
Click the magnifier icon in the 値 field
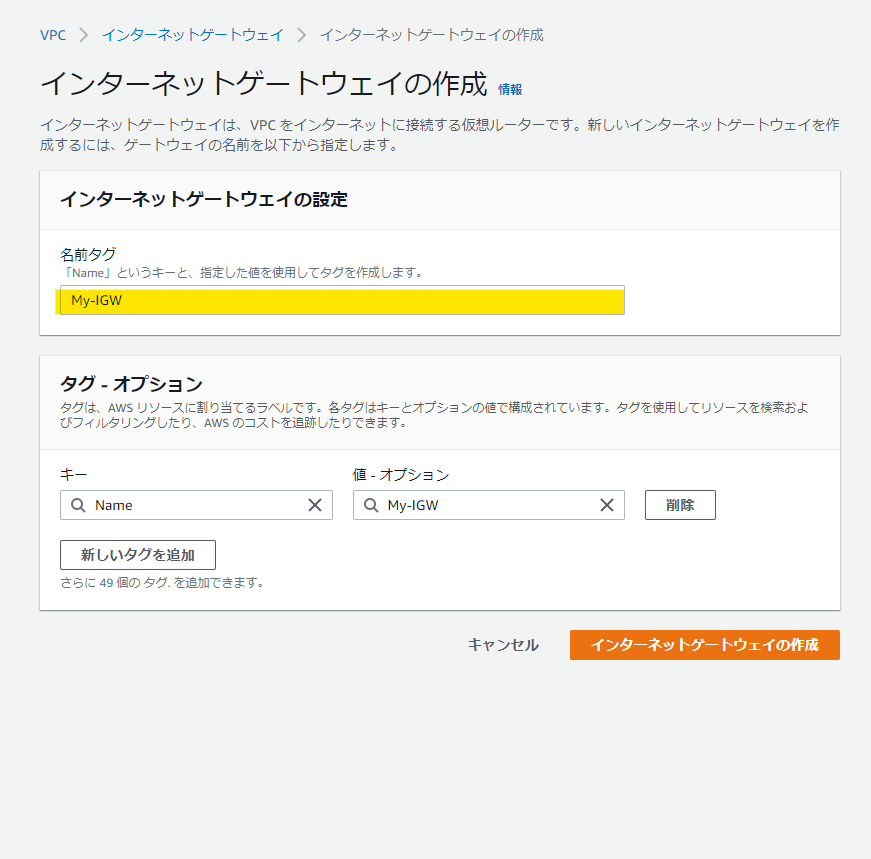click(x=371, y=505)
